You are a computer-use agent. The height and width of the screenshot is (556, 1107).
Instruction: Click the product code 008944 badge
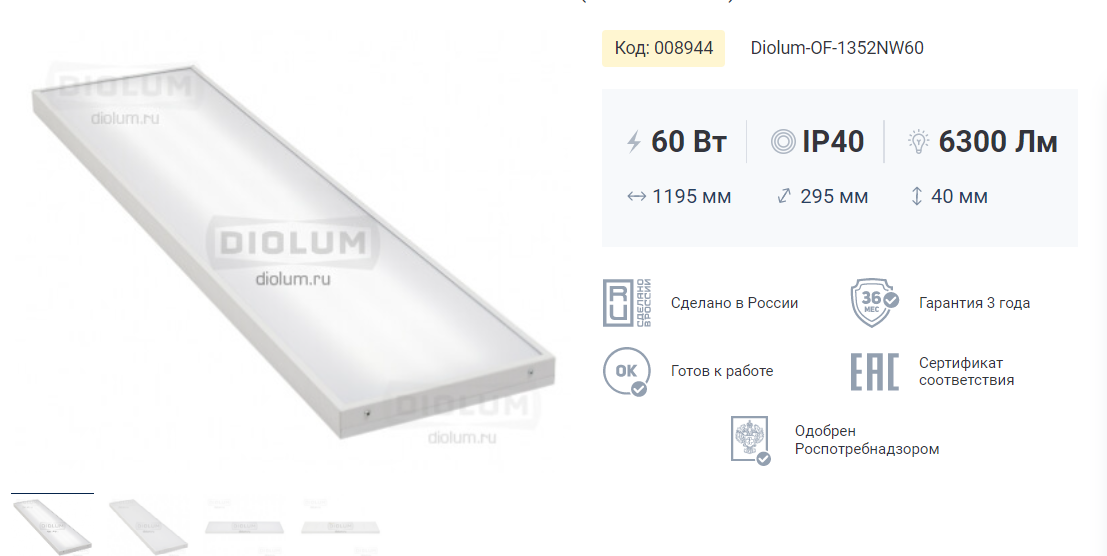point(664,48)
